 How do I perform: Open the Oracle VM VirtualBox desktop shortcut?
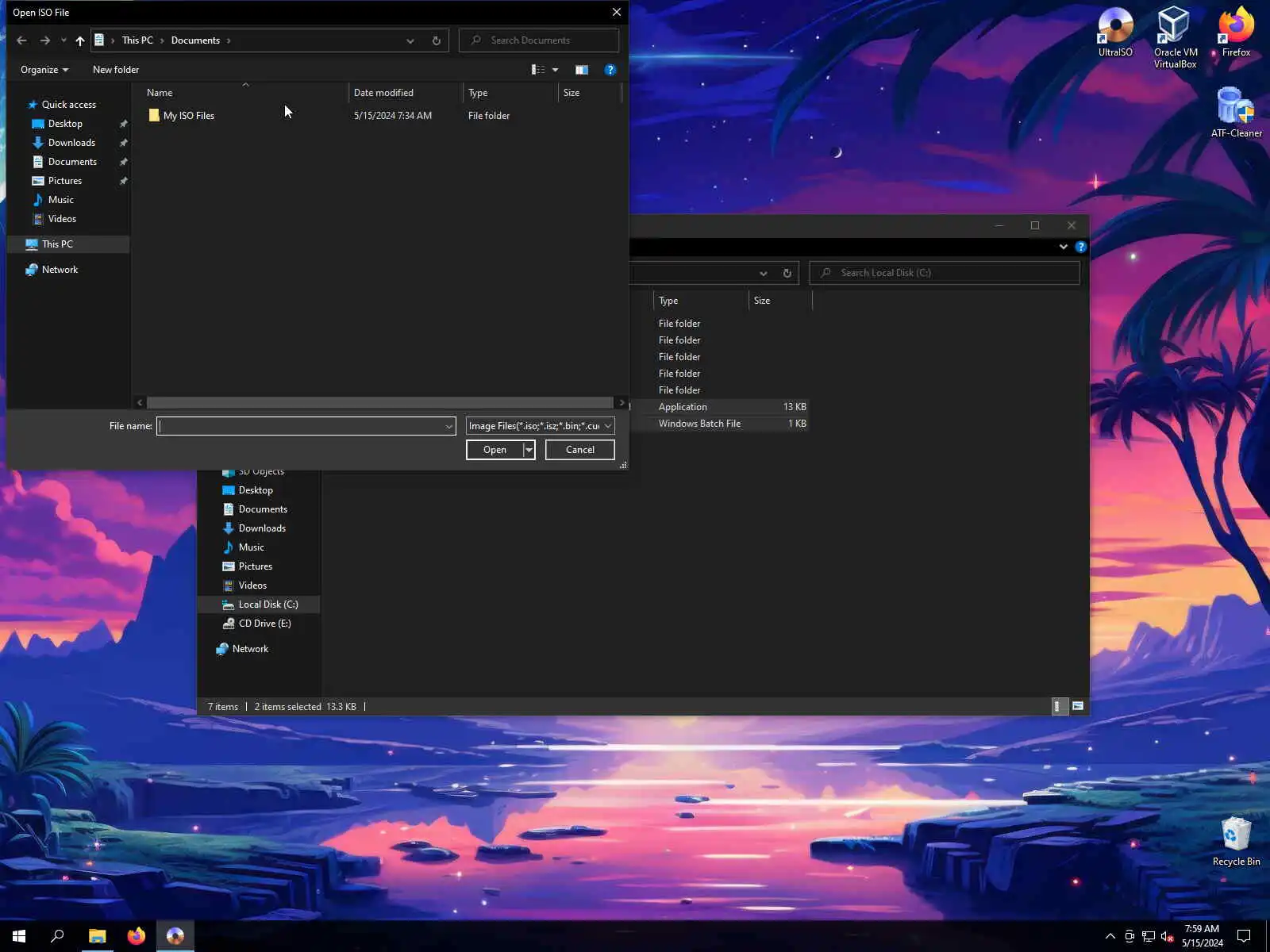[1176, 37]
